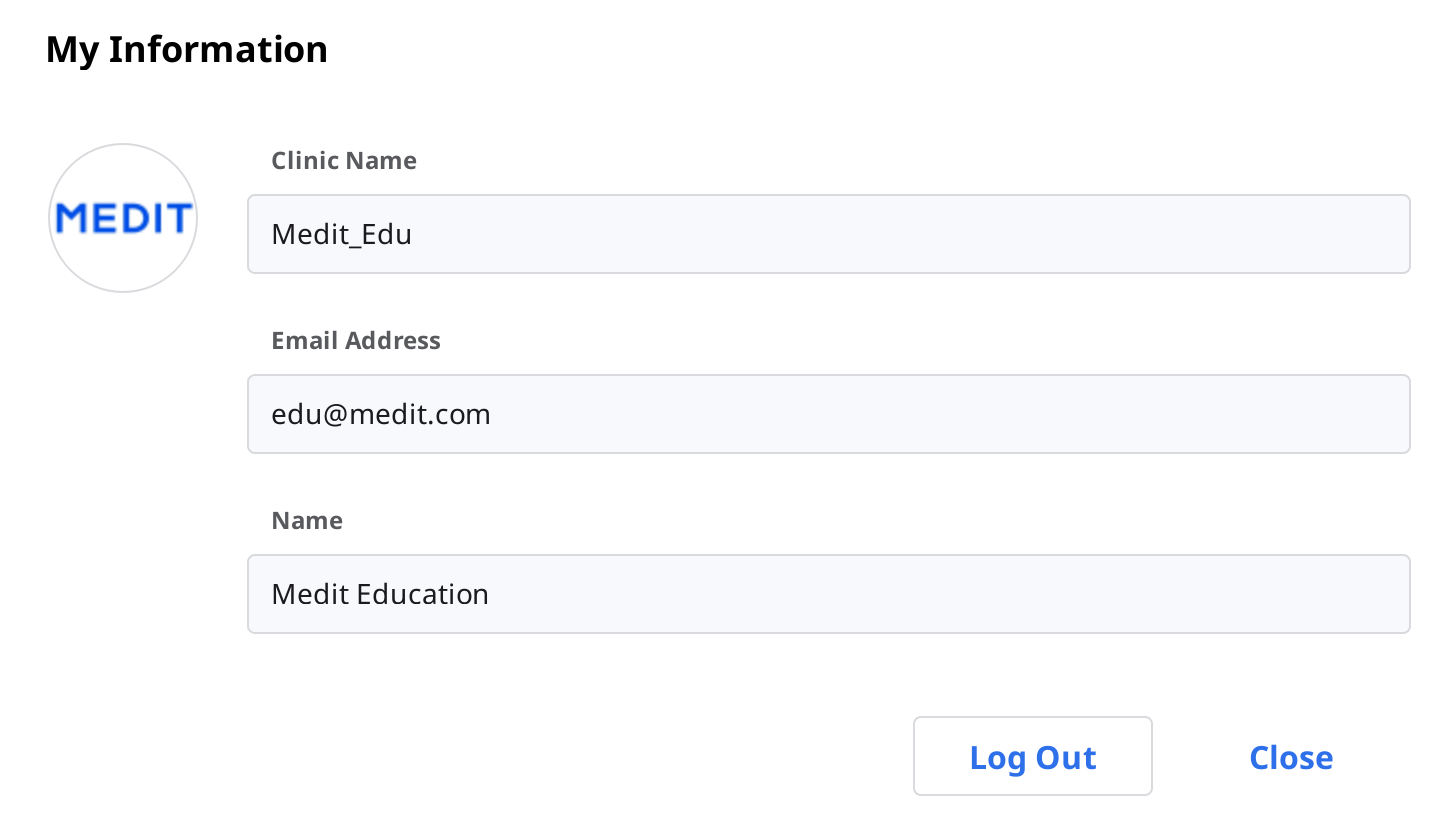Viewport: 1456px width, 823px height.
Task: Click the circular clinic avatar image
Action: pos(123,218)
